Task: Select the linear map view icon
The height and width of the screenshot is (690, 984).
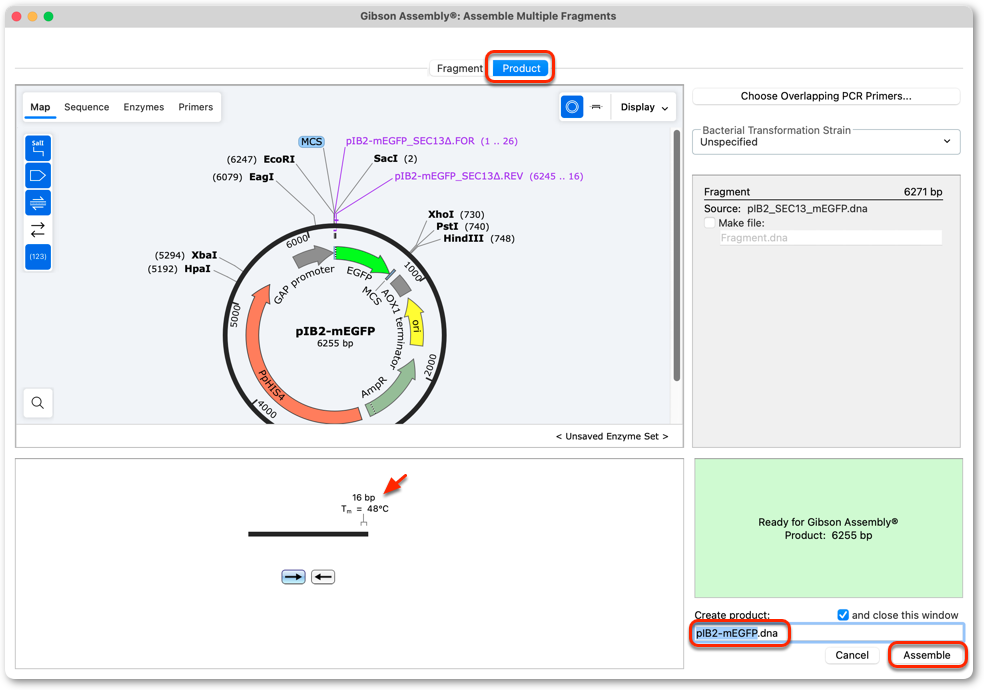Action: 596,107
